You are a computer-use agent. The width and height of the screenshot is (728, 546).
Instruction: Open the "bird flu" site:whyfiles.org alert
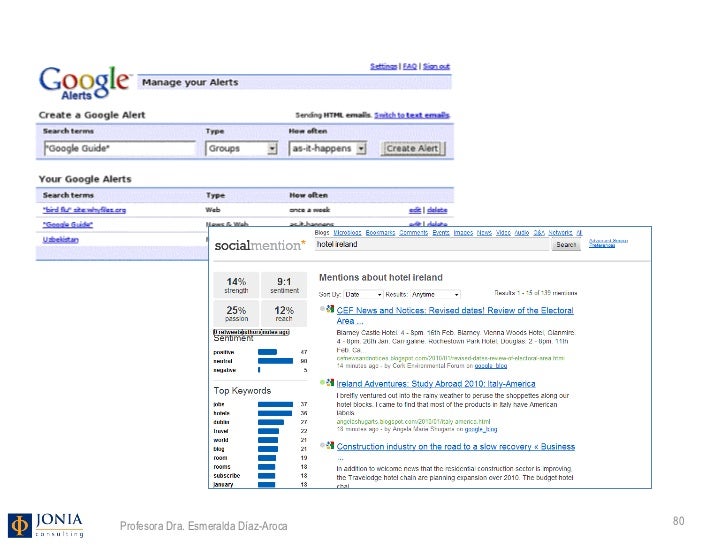(84, 210)
